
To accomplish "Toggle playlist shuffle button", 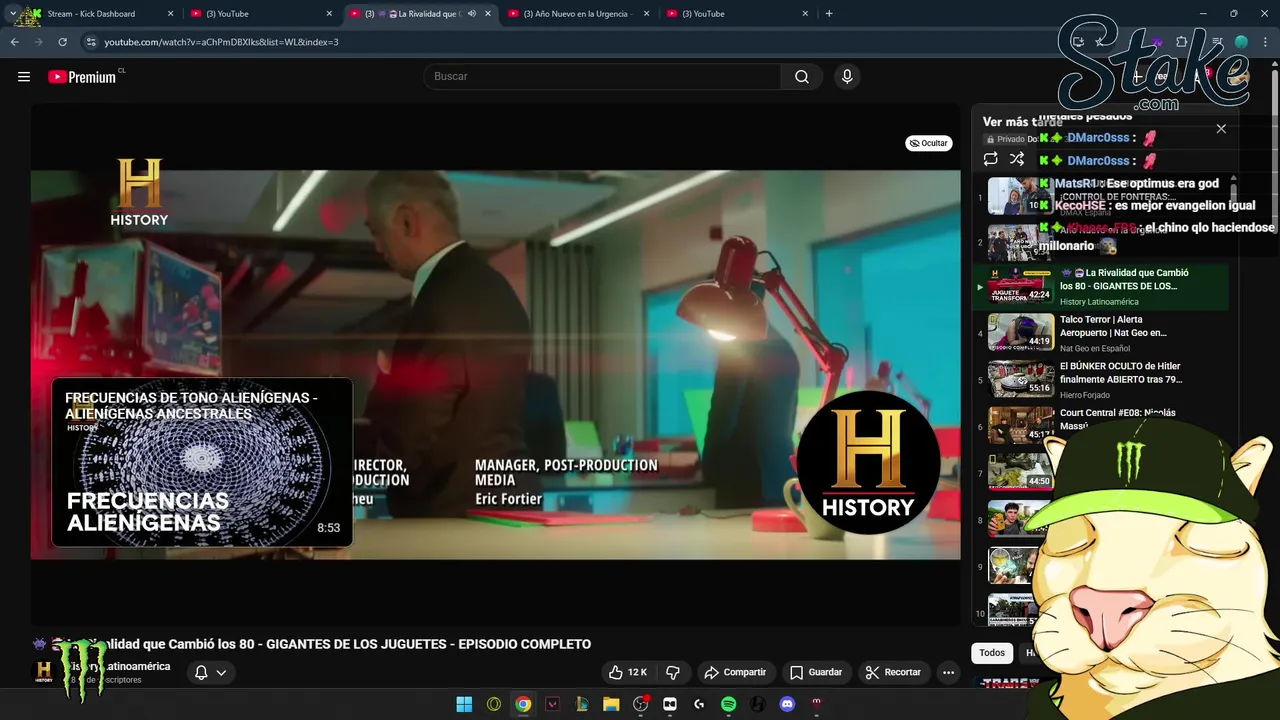I will (1017, 160).
